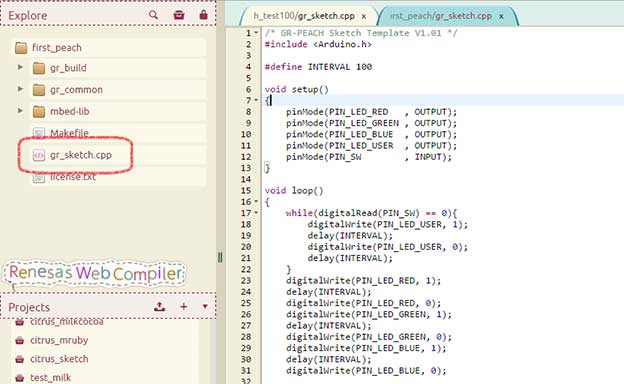The image size is (624, 384).
Task: Open the Makefile in explorer
Action: tap(69, 133)
